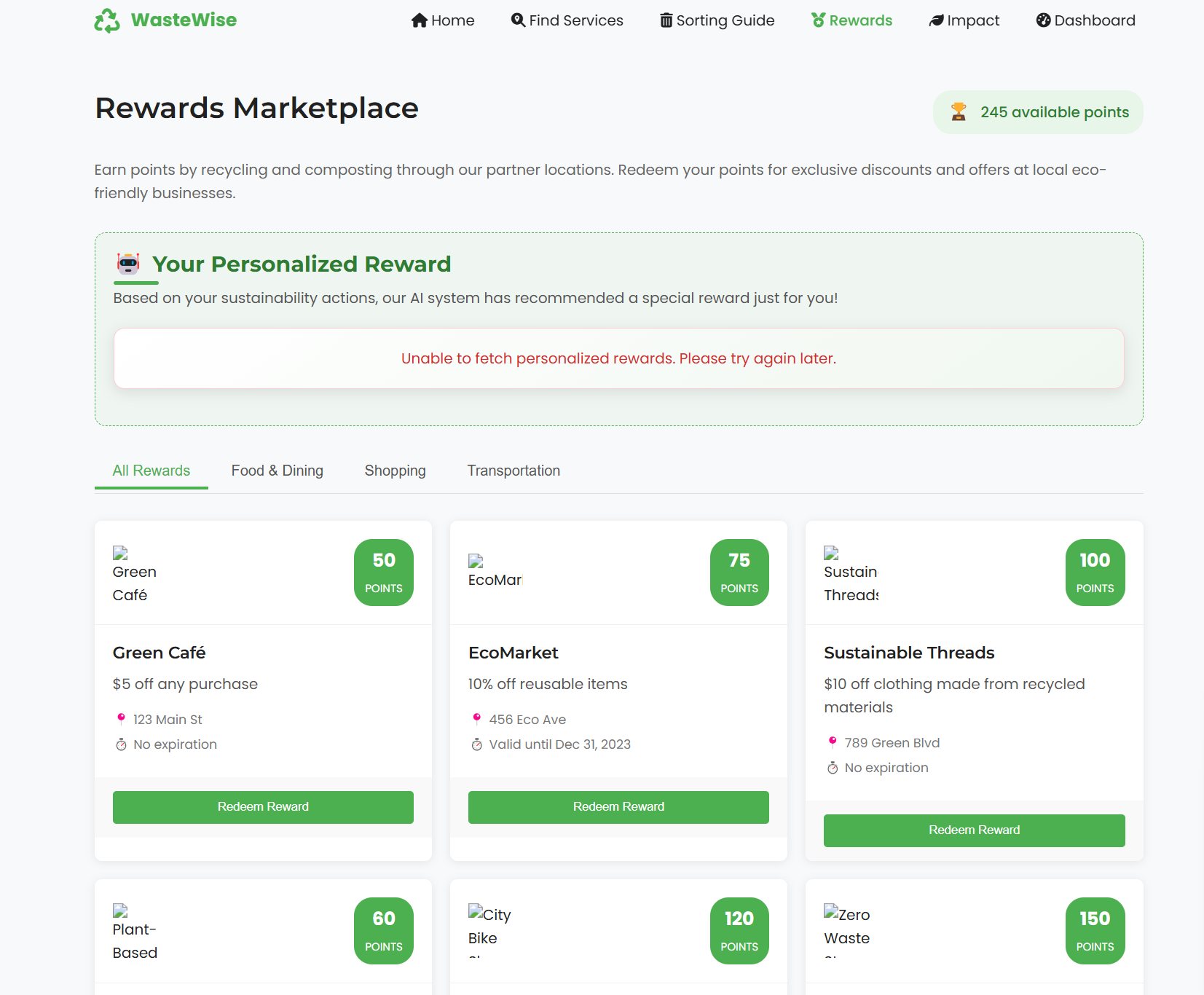Viewport: 1204px width, 995px height.
Task: Select the Shopping rewards tab
Action: click(x=395, y=471)
